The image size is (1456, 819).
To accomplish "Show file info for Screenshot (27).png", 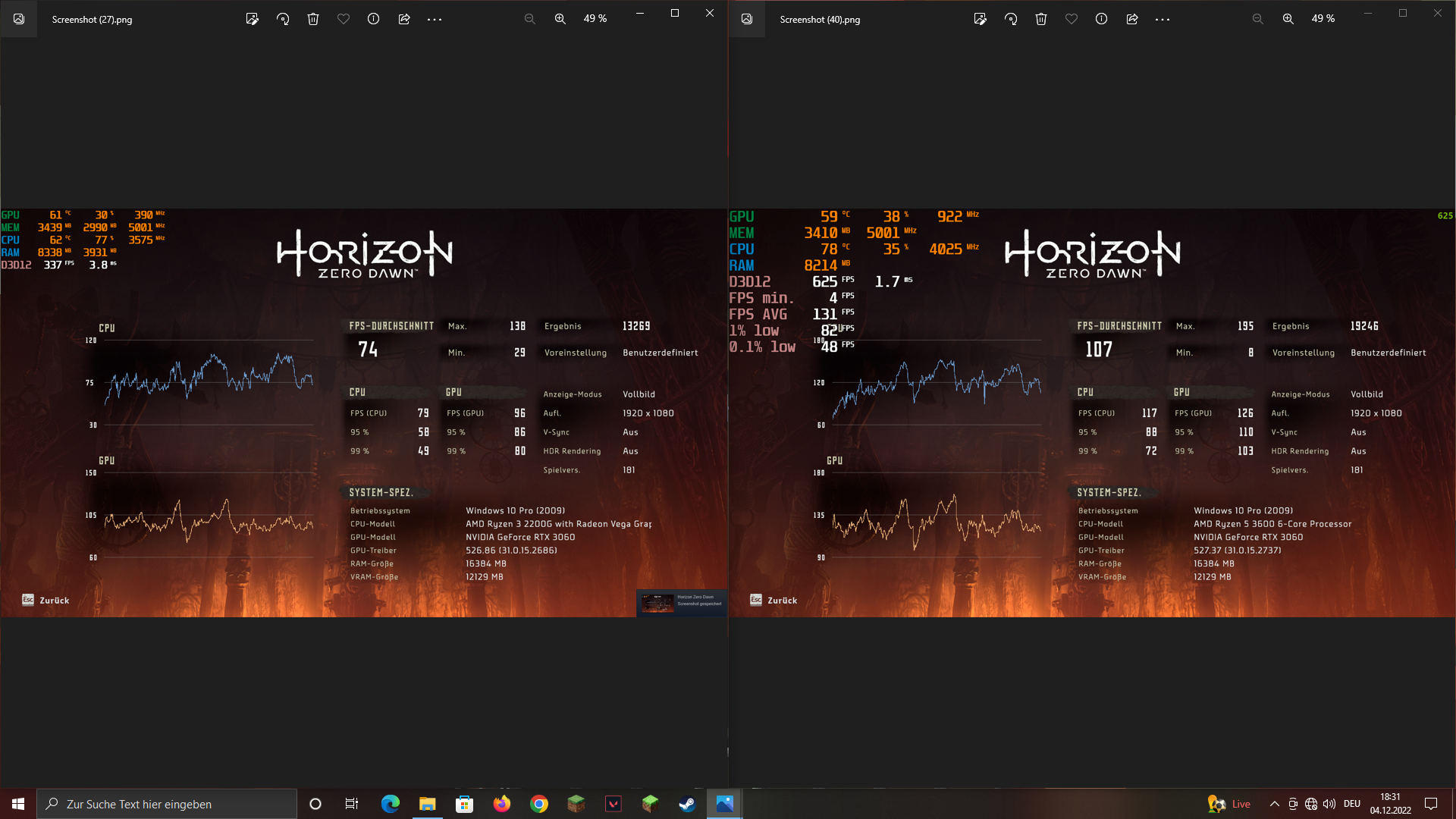I will point(374,19).
